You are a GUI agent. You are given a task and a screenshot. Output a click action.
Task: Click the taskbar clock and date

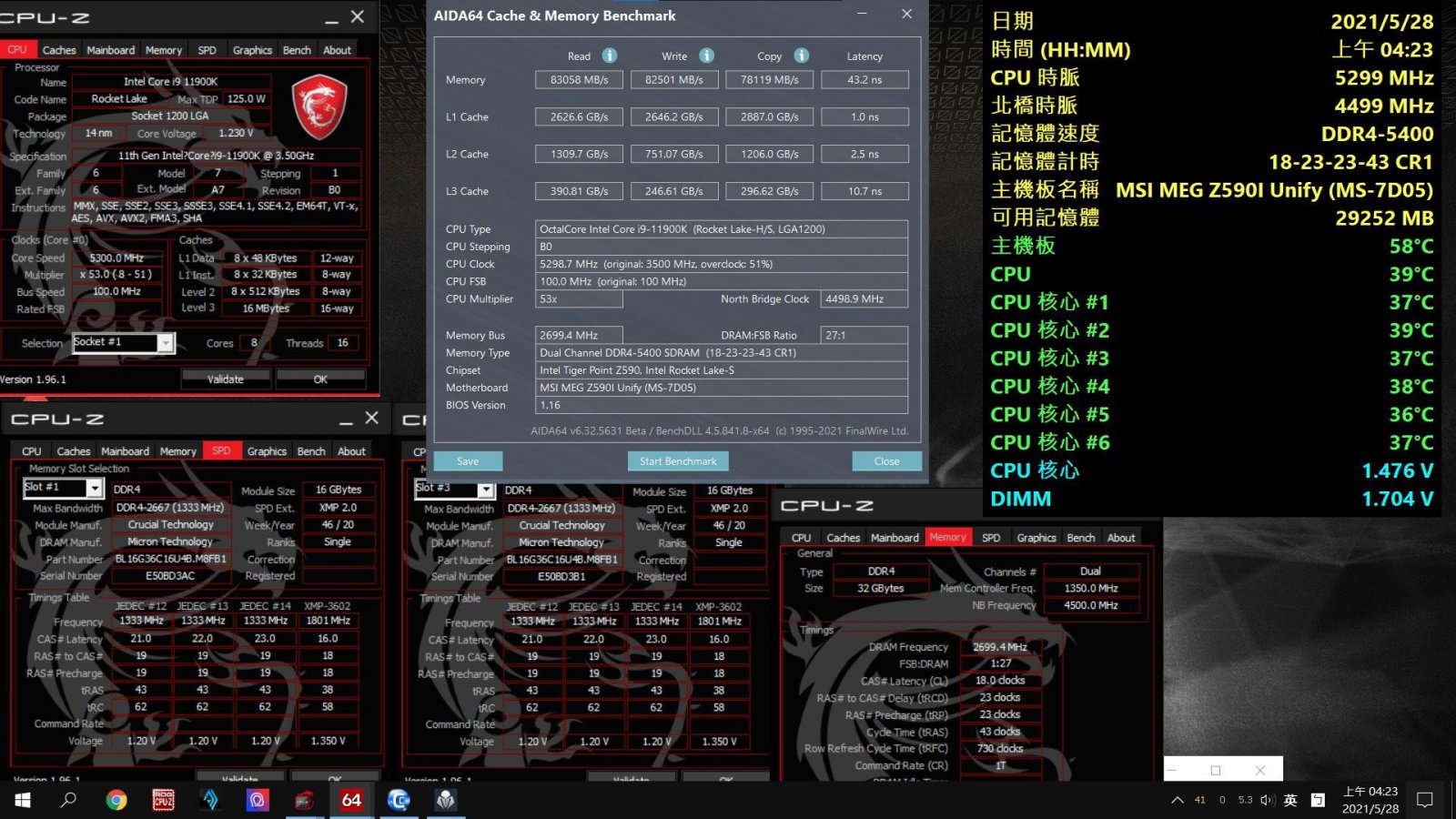pos(1370,800)
